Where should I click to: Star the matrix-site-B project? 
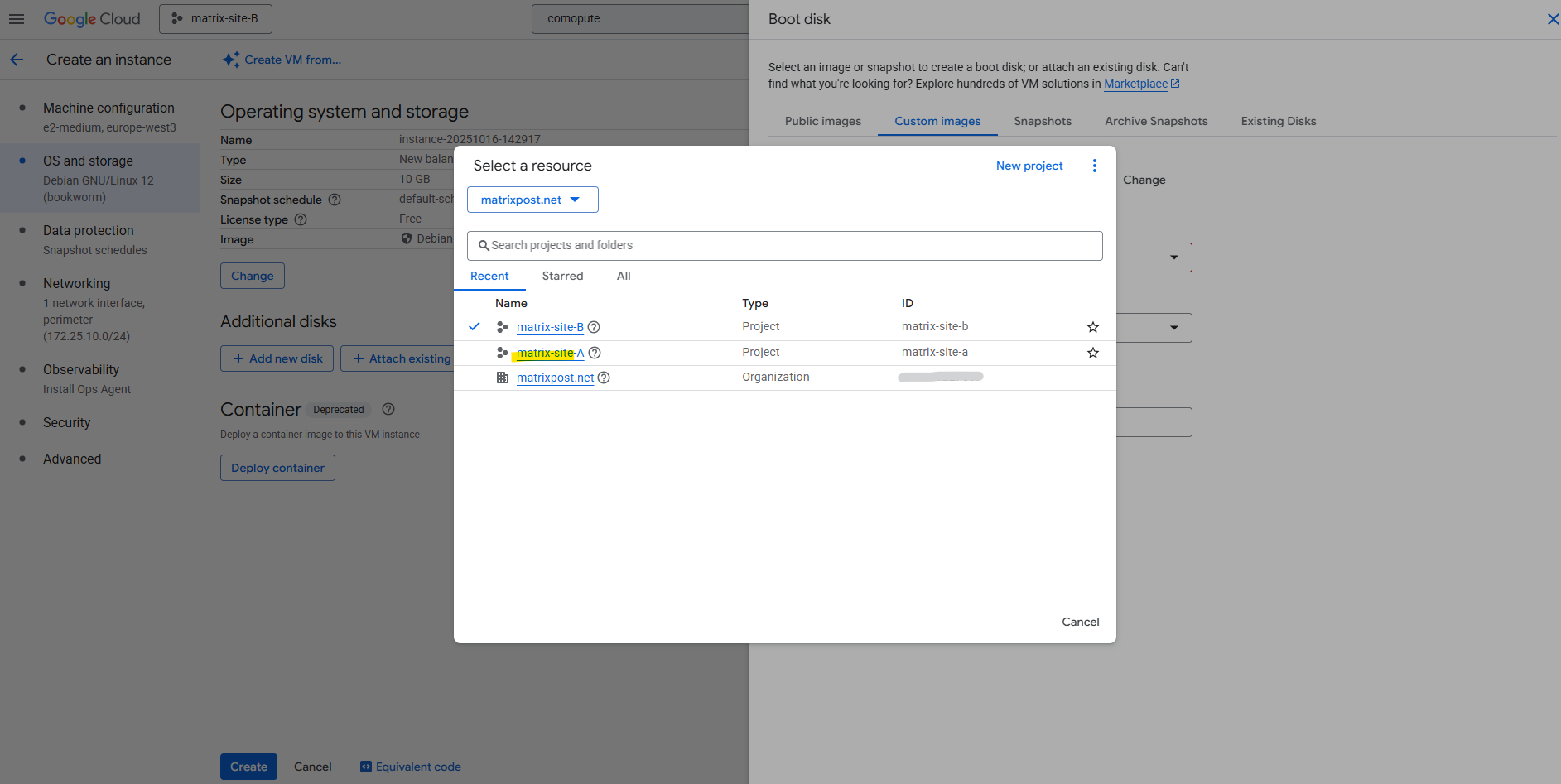pyautogui.click(x=1092, y=327)
